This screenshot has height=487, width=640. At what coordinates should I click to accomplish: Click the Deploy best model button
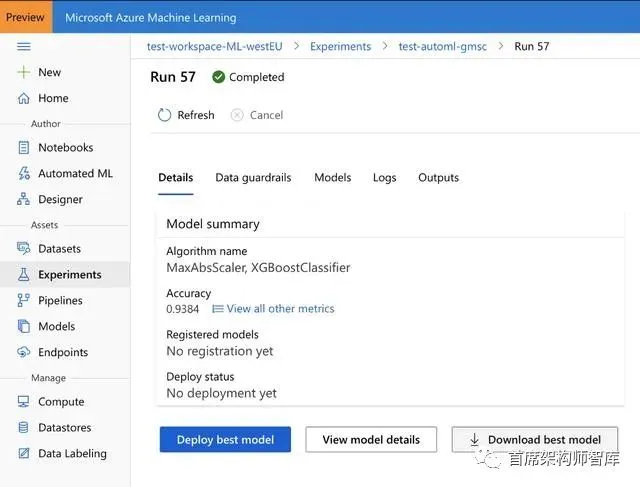point(225,440)
